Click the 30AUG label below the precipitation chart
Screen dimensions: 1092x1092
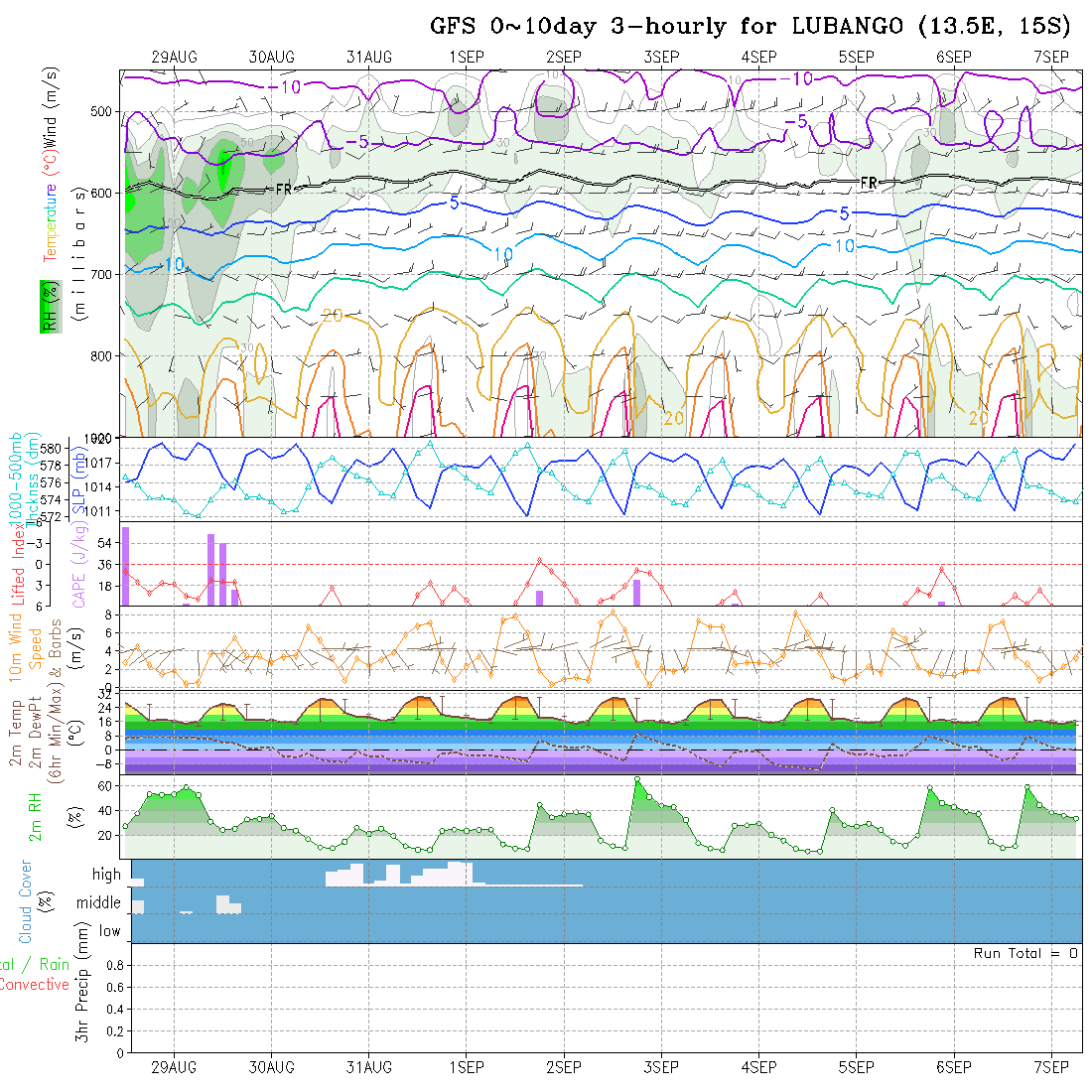[x=272, y=1067]
